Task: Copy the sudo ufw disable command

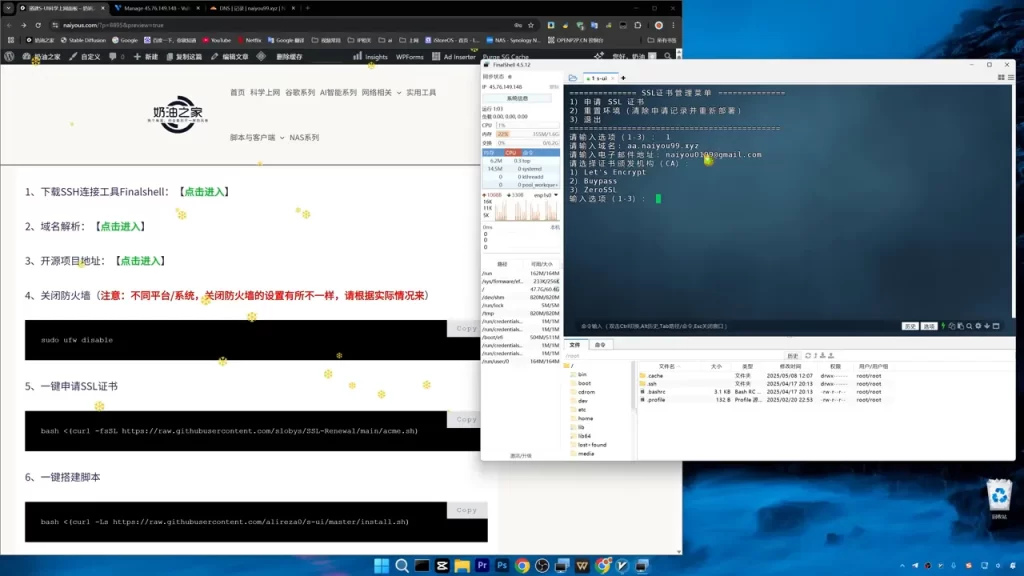Action: tap(466, 328)
